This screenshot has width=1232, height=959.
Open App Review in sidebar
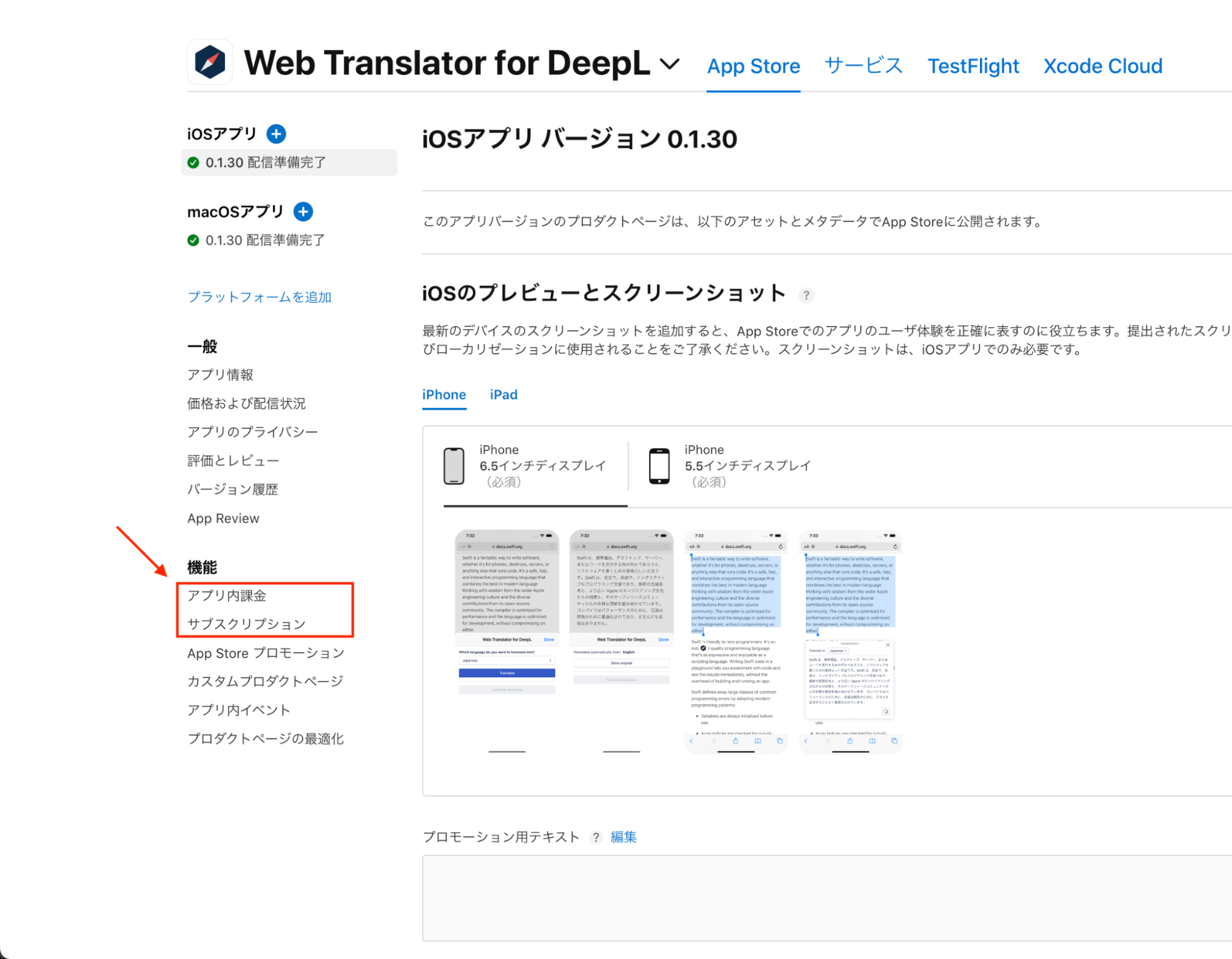(223, 518)
